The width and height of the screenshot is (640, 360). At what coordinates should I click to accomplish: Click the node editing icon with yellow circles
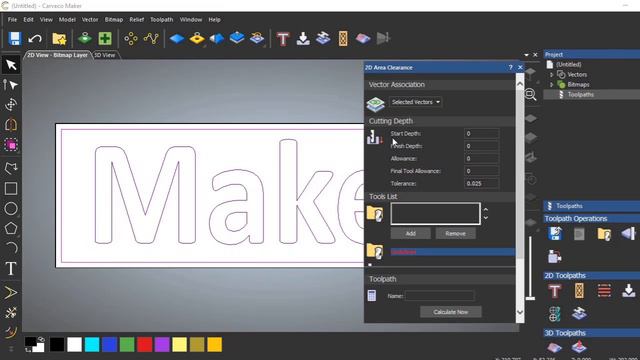pos(131,39)
